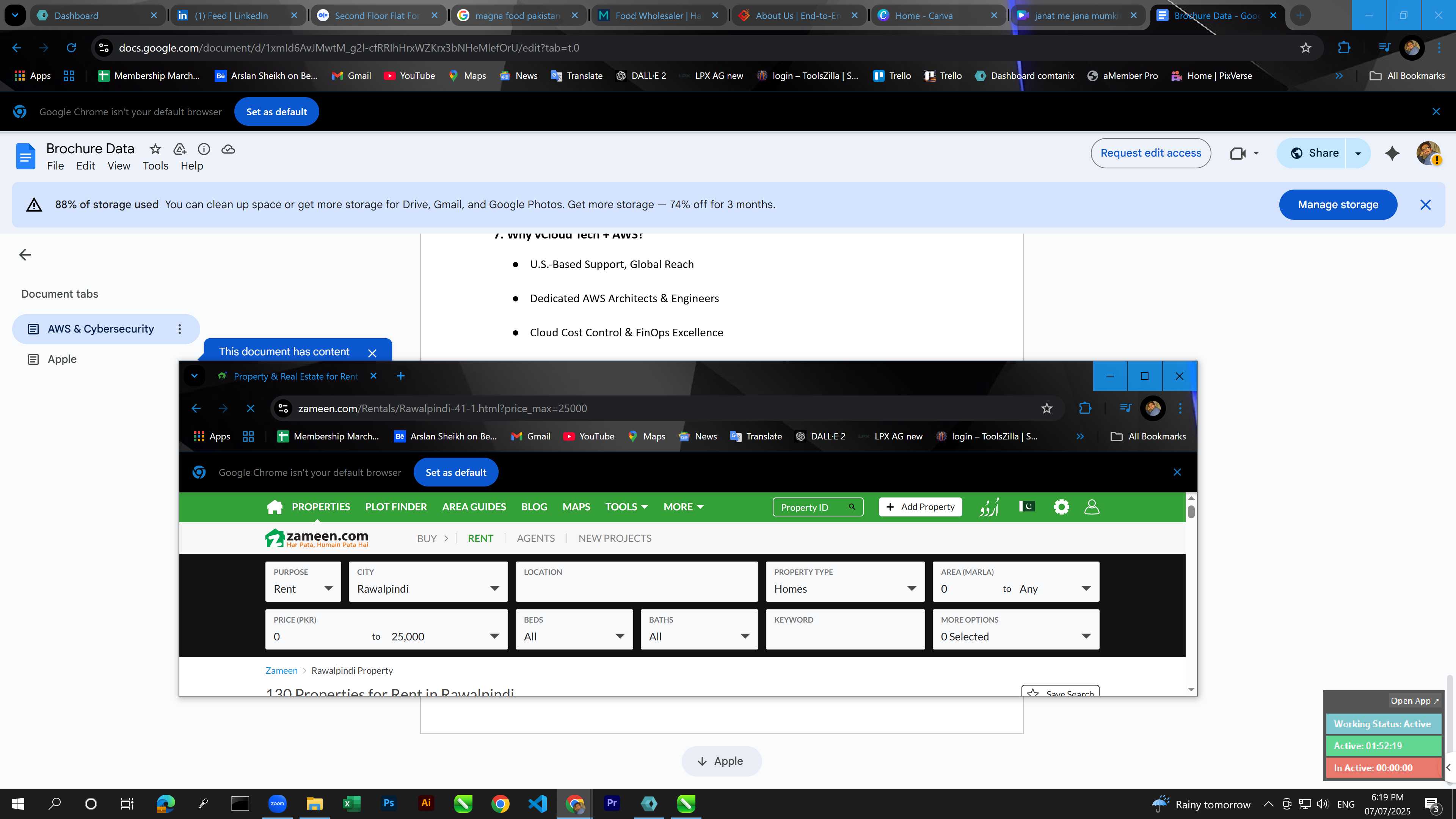1456x819 pixels.
Task: Open Windows Start menu
Action: click(x=18, y=803)
